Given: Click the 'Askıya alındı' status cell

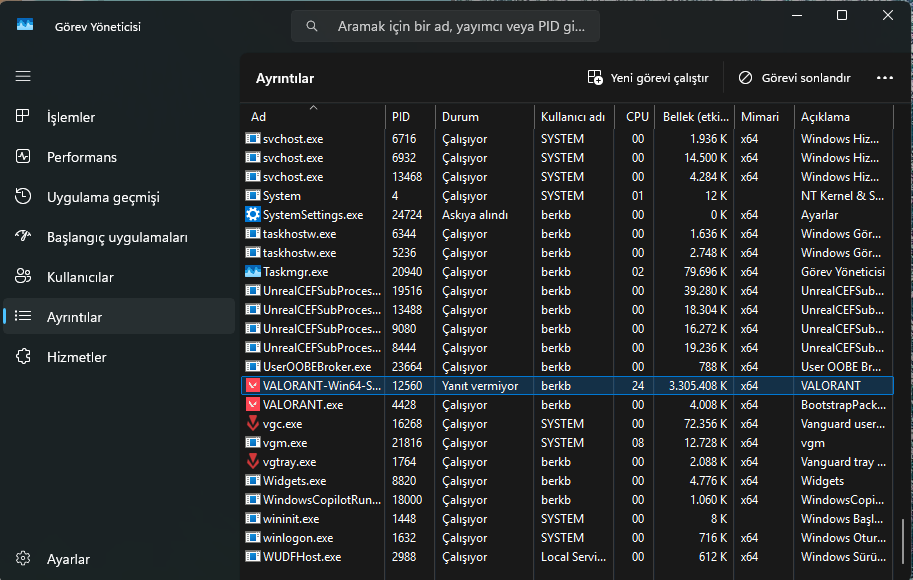Looking at the screenshot, I should pyautogui.click(x=475, y=215).
